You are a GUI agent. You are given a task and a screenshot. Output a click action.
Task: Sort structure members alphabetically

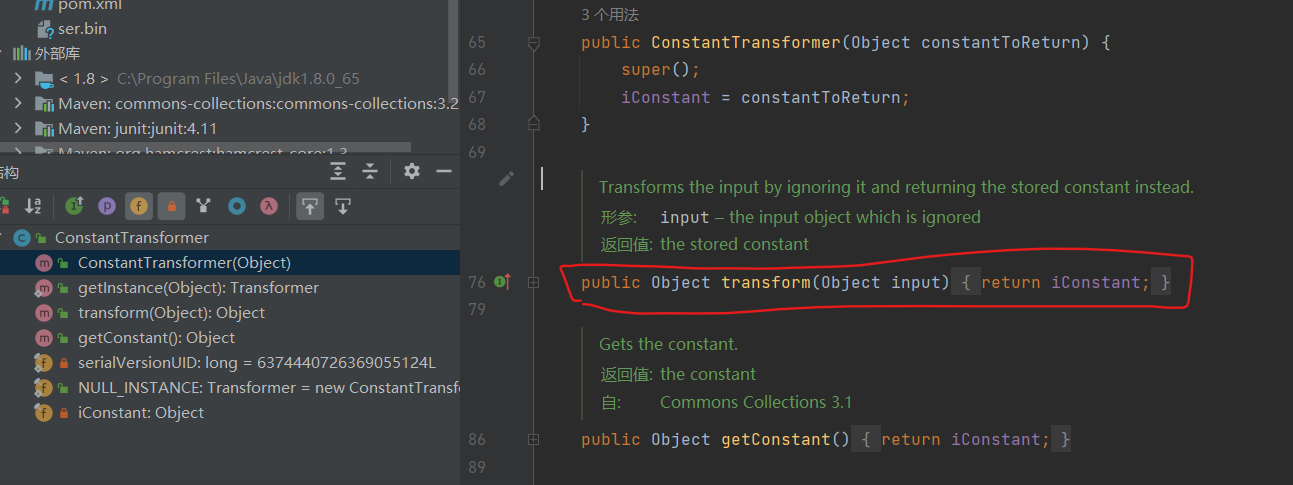pos(33,206)
